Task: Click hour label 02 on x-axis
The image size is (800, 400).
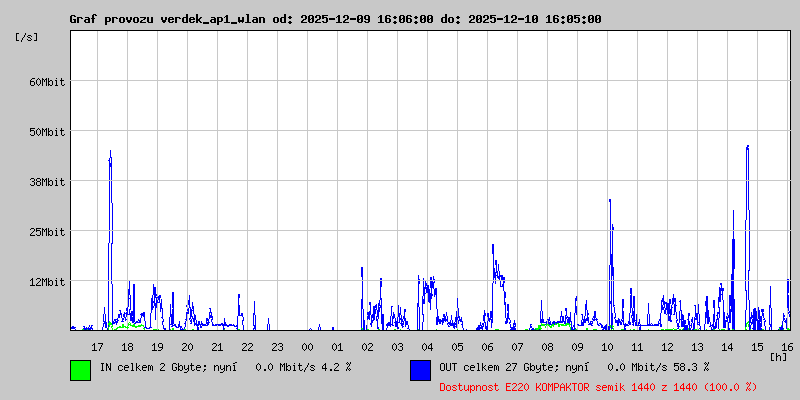Action: click(367, 347)
